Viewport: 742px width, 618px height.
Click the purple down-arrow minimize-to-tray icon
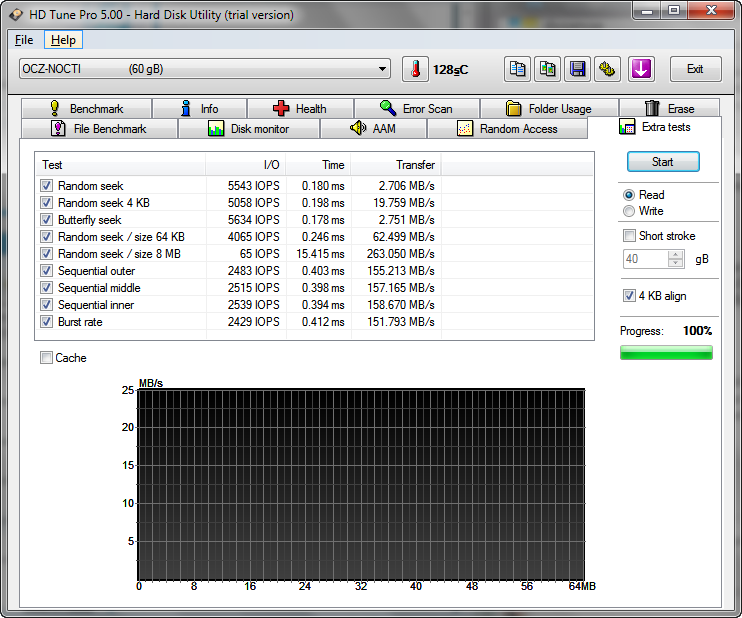(x=641, y=69)
